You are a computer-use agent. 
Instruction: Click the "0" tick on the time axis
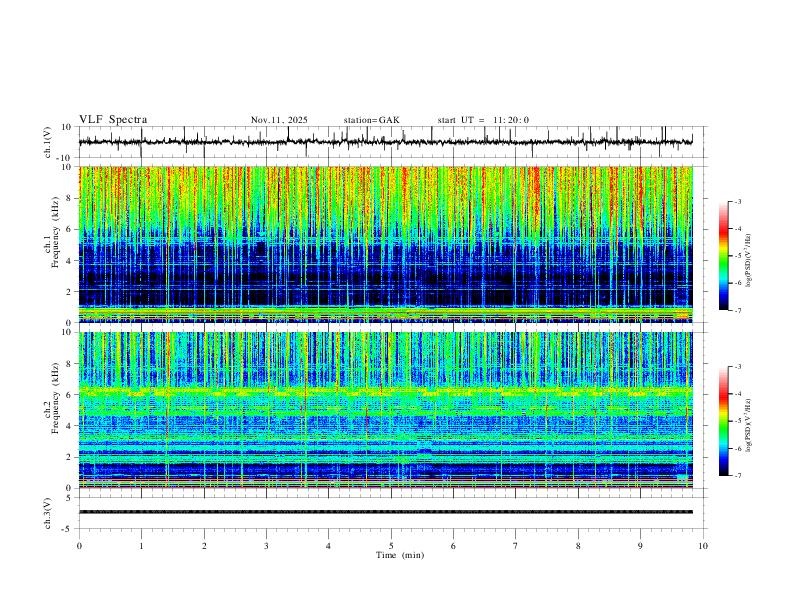coord(79,546)
